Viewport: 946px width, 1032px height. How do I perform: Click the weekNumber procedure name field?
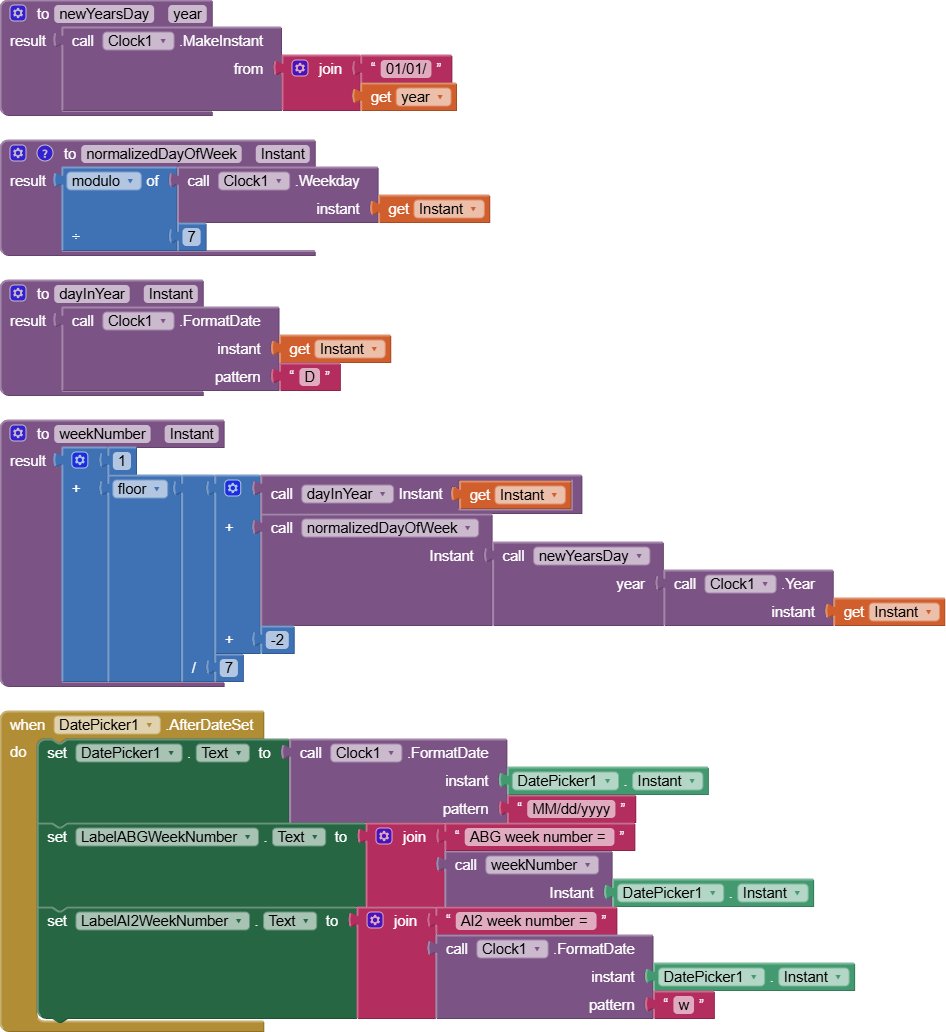(102, 434)
